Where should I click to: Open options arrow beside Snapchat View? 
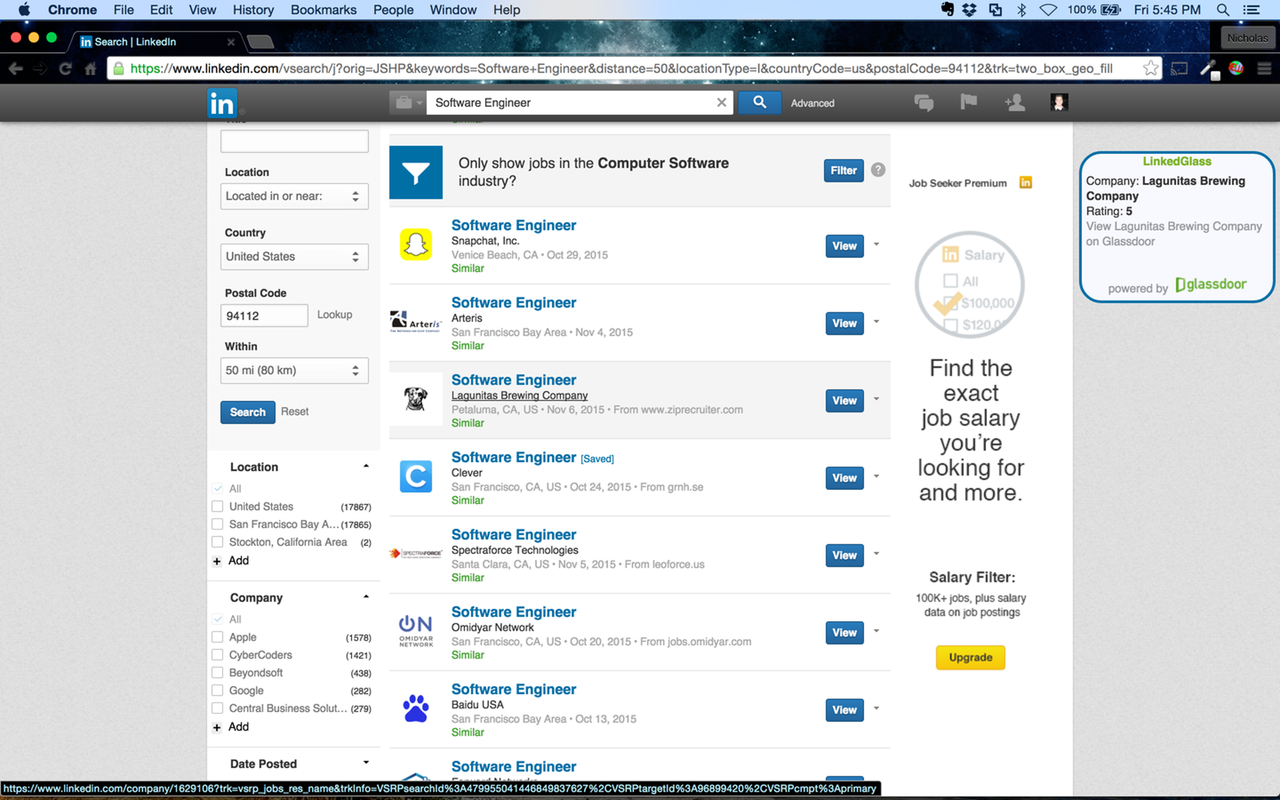pos(877,245)
